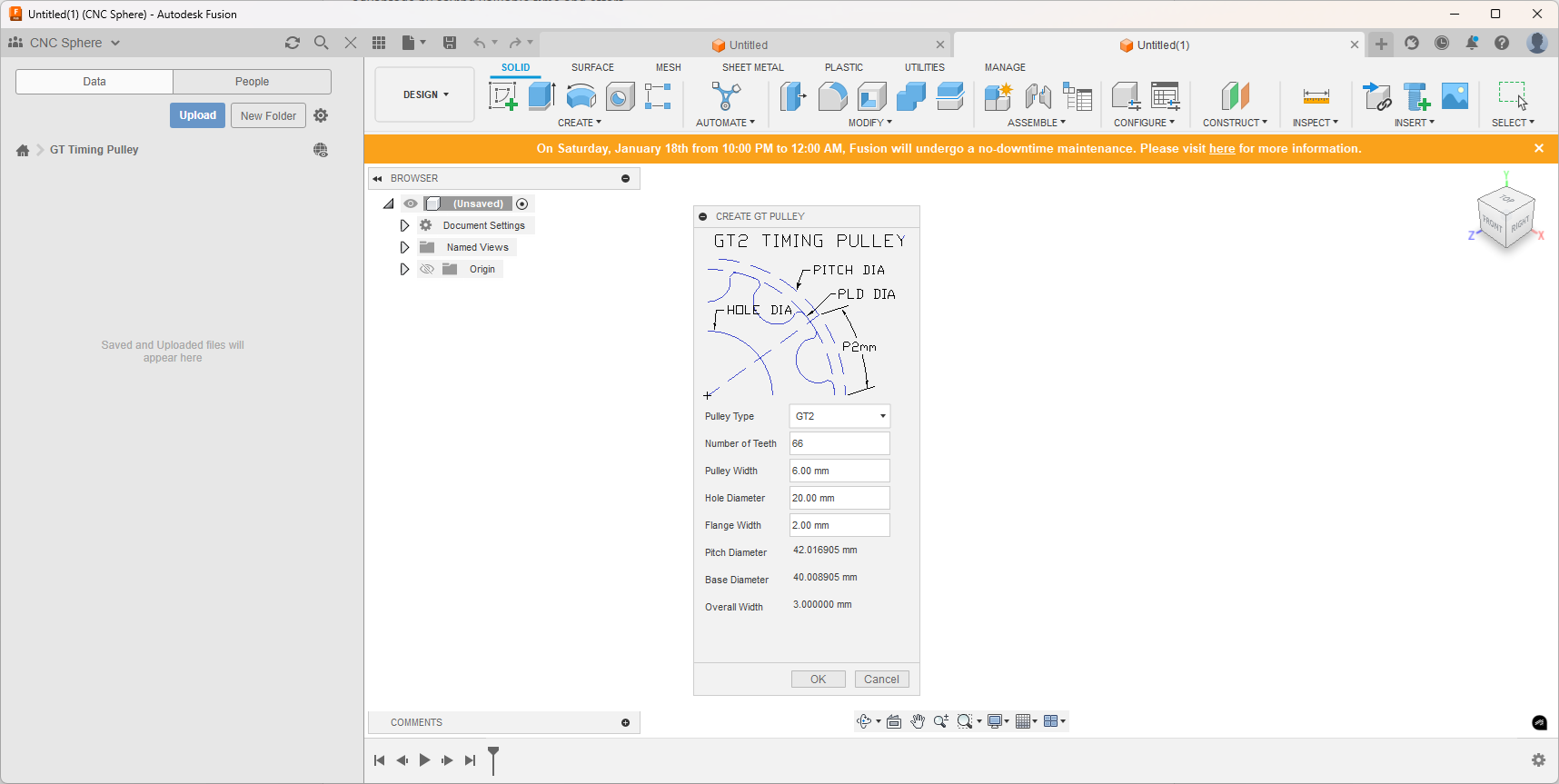Open the People tab in data panel
The width and height of the screenshot is (1559, 784).
252,82
